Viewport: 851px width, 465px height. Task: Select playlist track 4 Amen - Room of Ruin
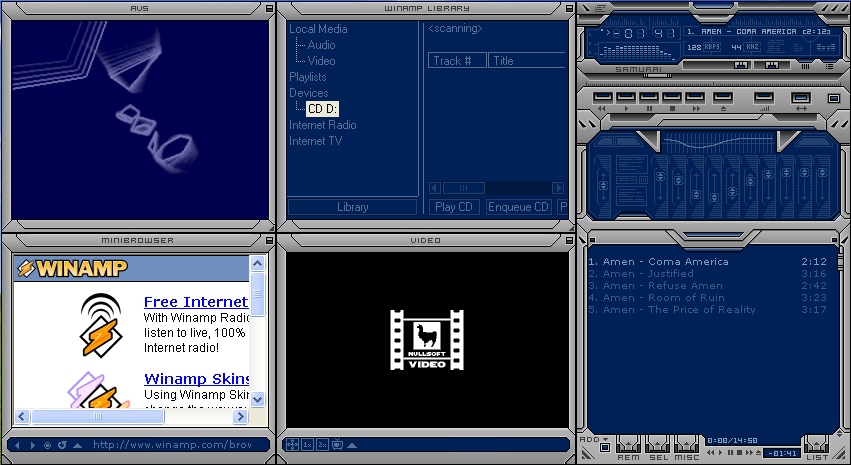708,297
